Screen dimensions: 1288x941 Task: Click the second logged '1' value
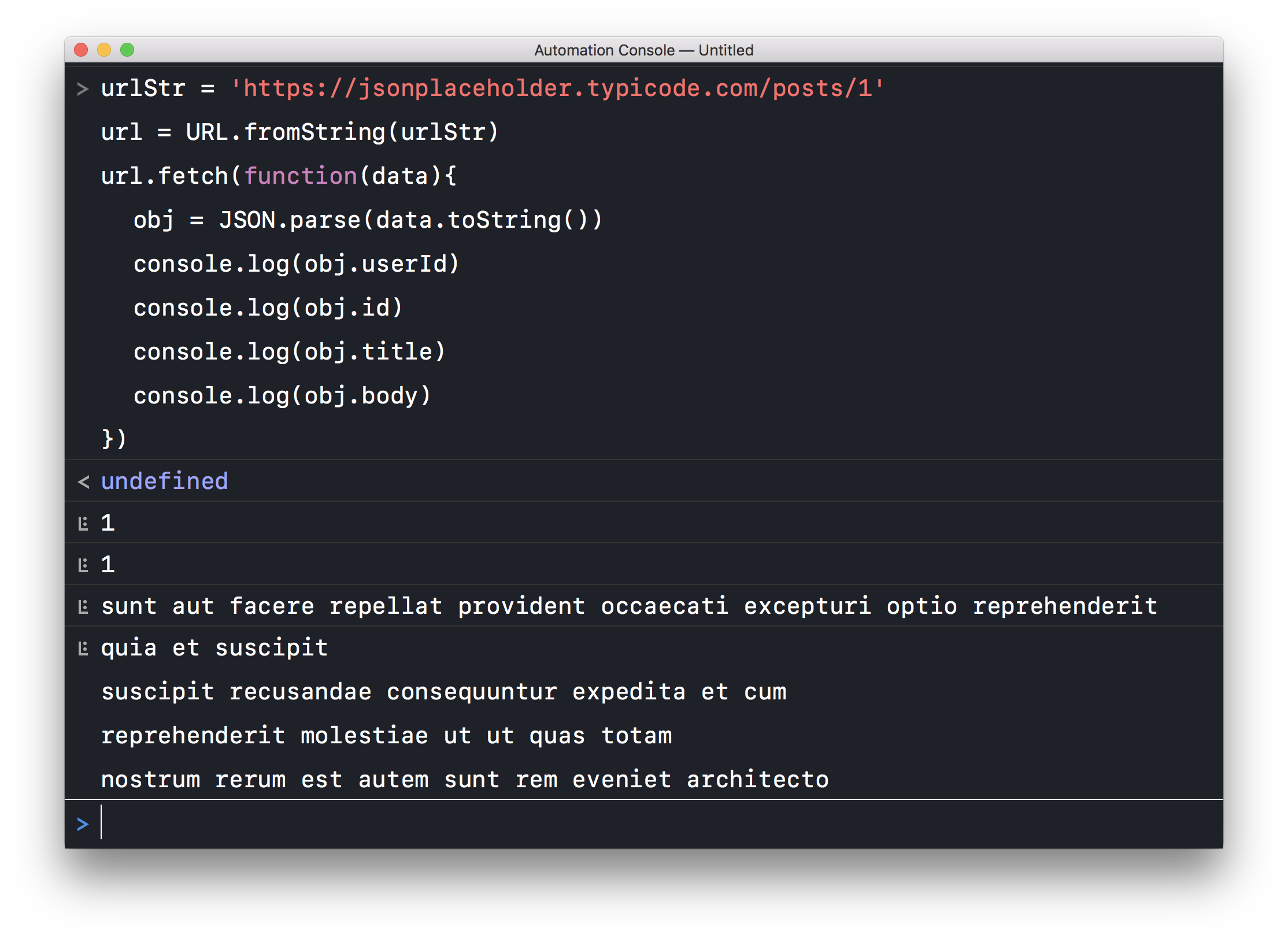coord(108,565)
